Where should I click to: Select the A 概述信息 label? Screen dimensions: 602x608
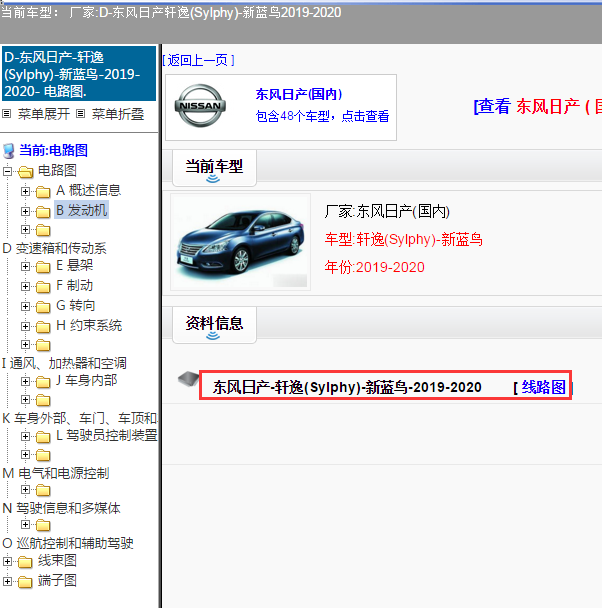[88, 190]
